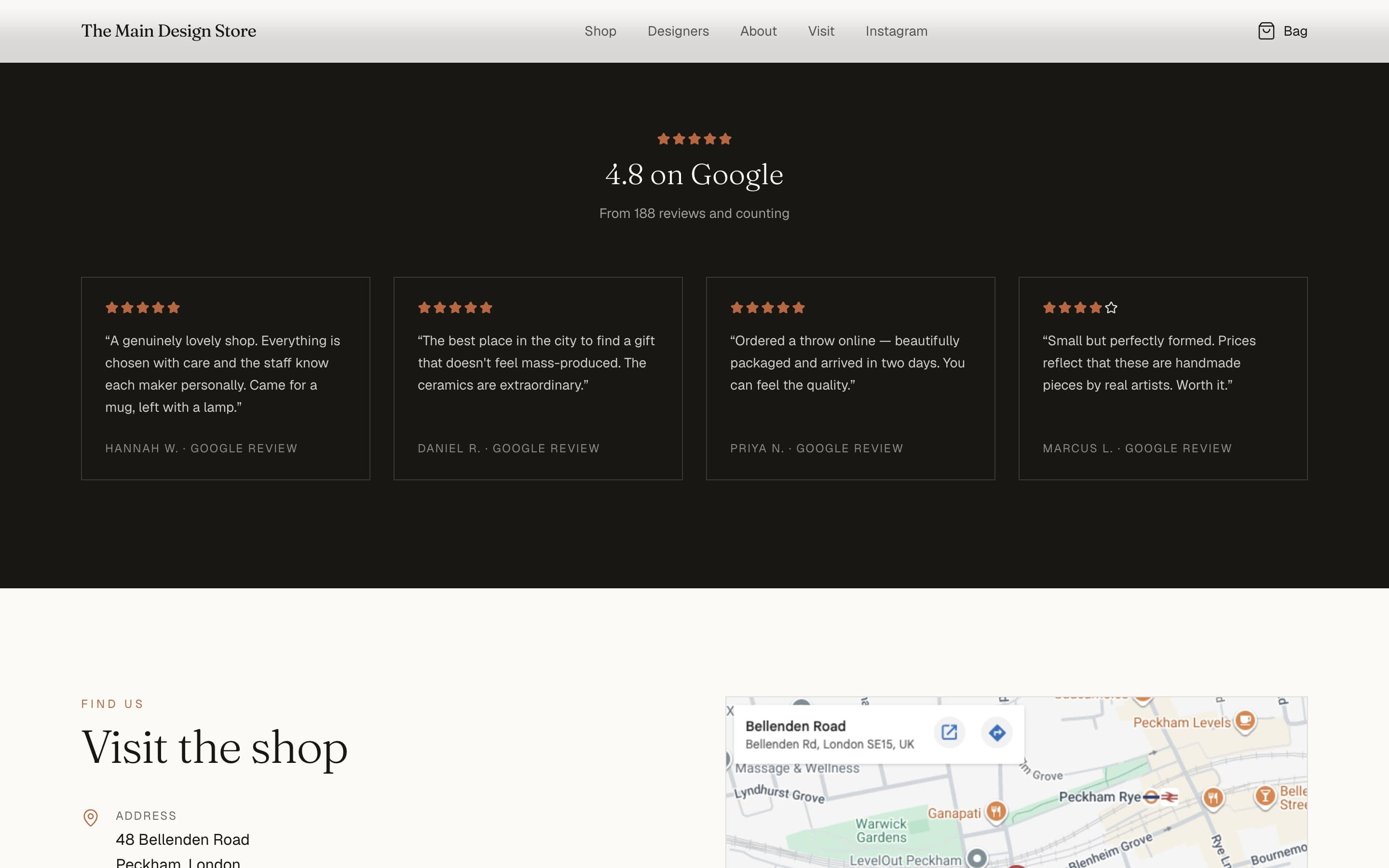This screenshot has height=868, width=1389.
Task: Click "HANNAH W. · GOOGLE REVIEW" attribution
Action: (202, 448)
